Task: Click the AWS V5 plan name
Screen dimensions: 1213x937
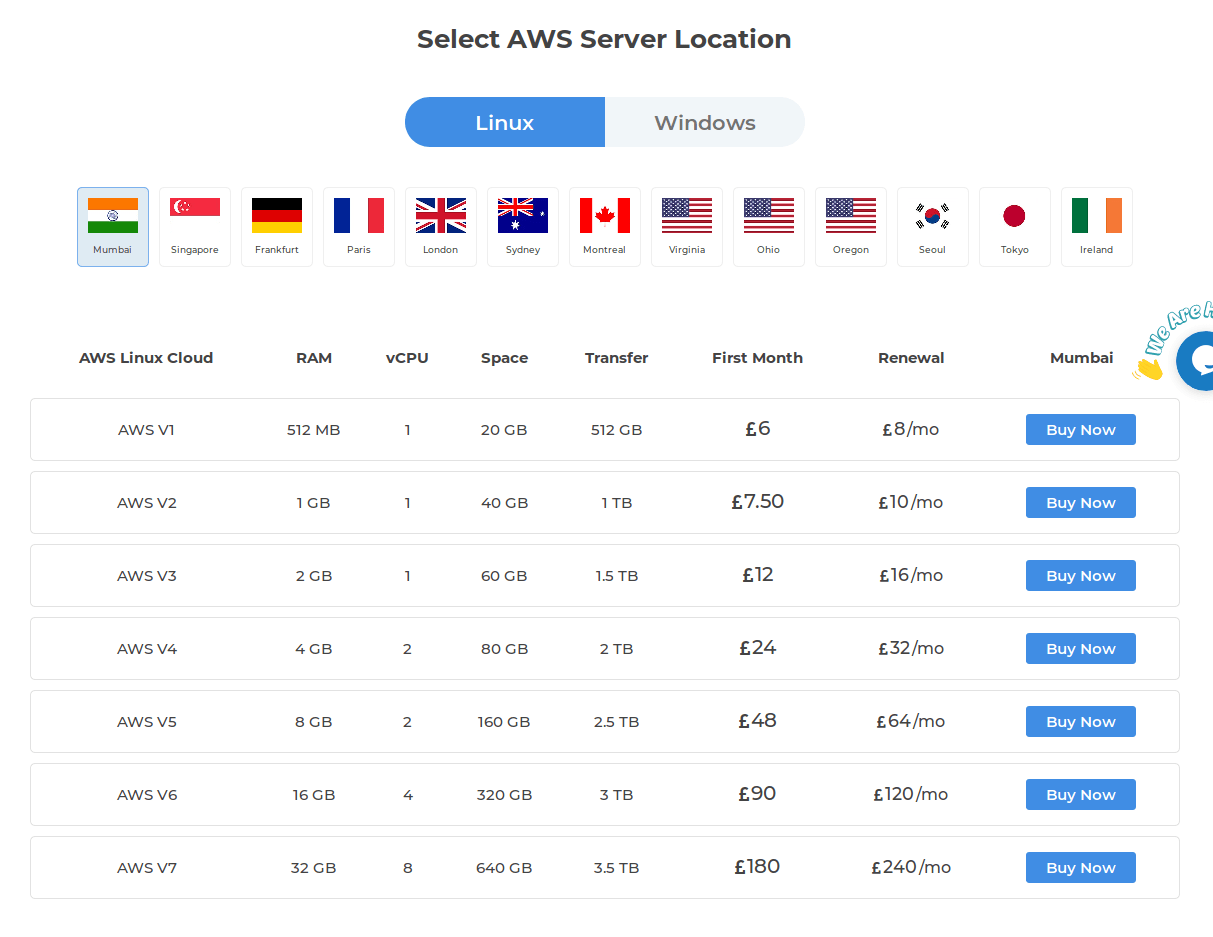Action: [146, 722]
